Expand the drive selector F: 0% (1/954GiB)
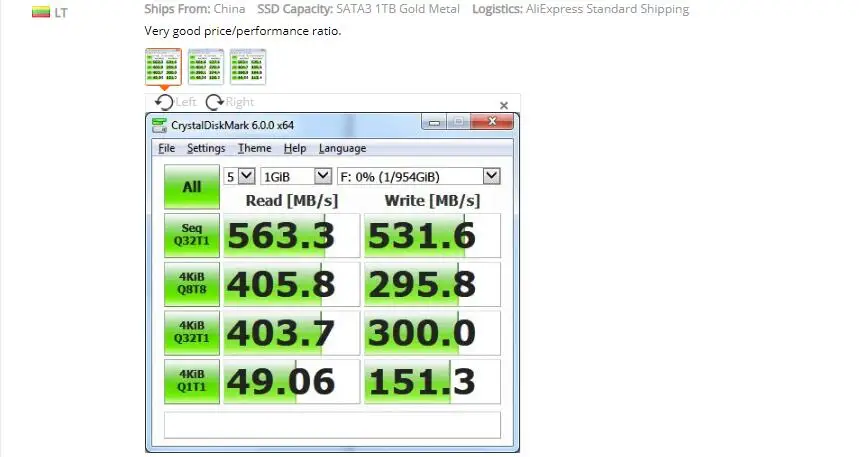Screen dimensions: 859x457 tap(491, 176)
